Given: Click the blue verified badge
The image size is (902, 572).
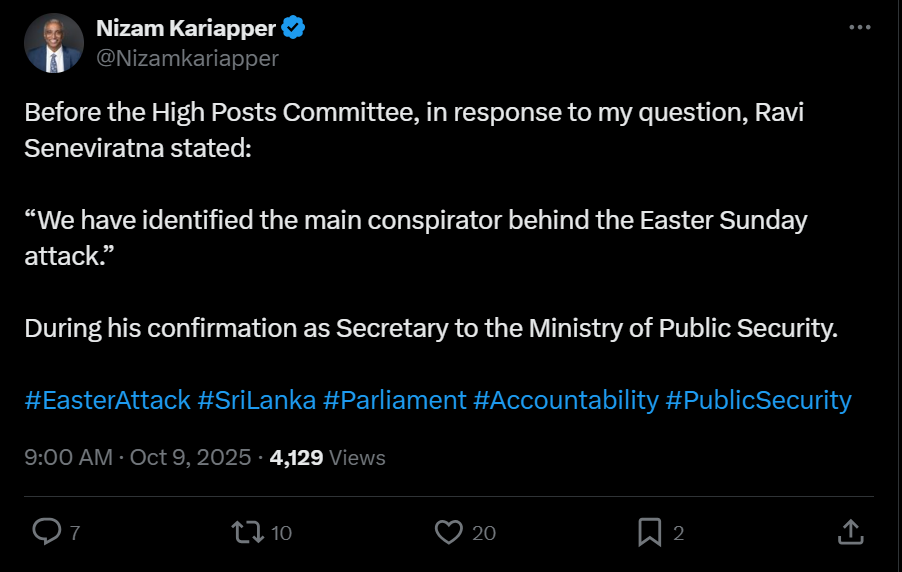Looking at the screenshot, I should pyautogui.click(x=293, y=29).
